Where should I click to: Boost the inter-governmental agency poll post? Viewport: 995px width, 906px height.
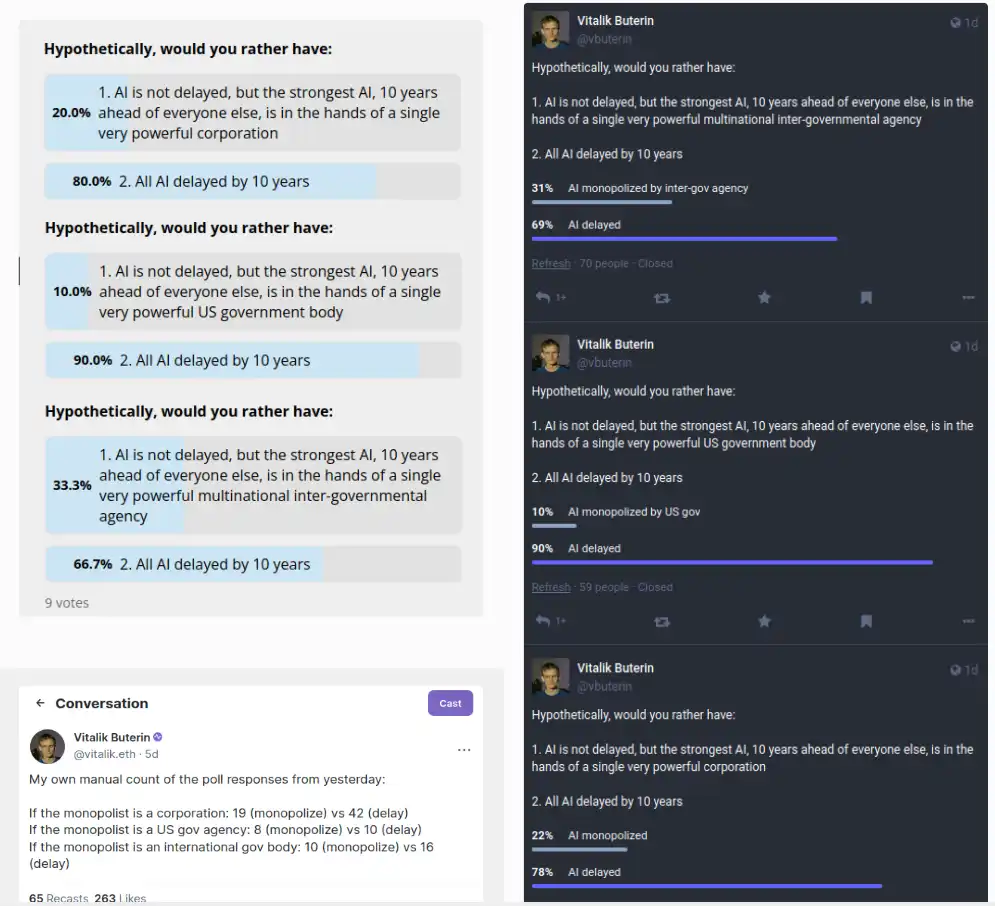click(x=661, y=298)
